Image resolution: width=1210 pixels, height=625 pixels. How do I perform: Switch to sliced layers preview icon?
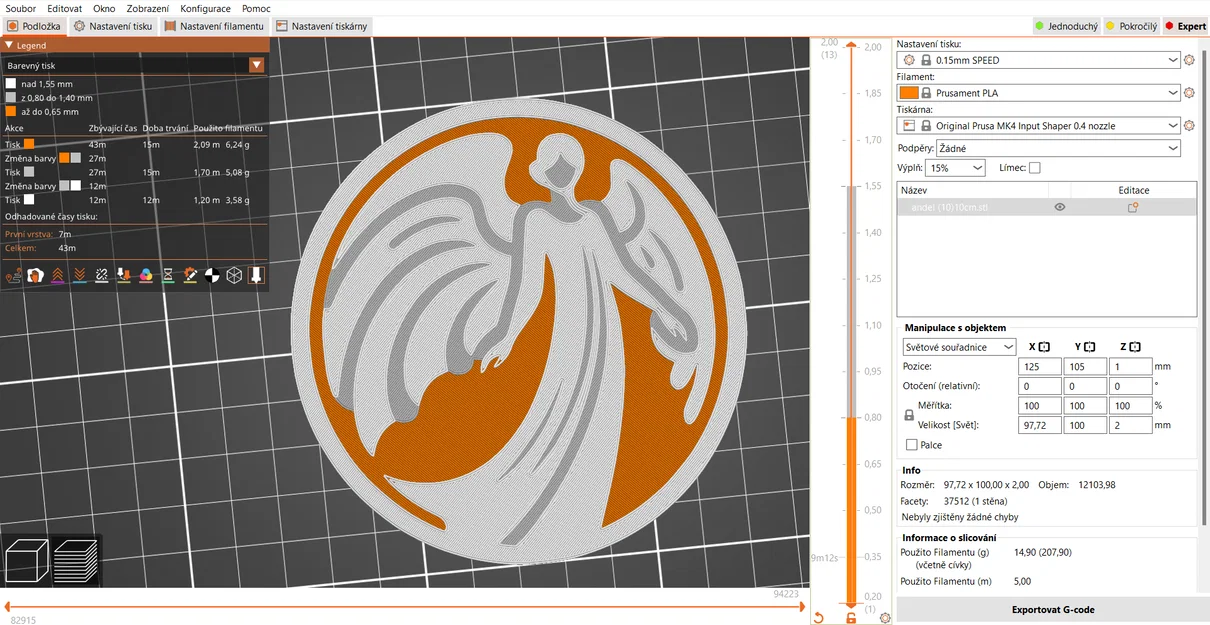tap(76, 561)
